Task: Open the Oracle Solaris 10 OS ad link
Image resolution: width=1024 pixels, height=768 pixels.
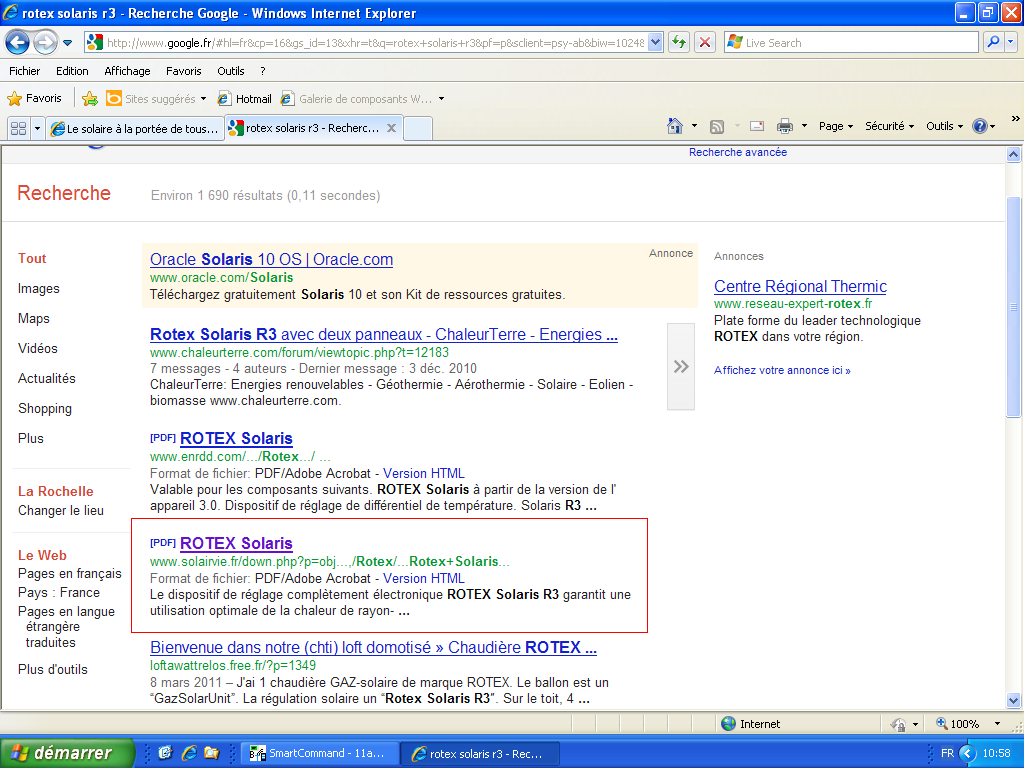Action: (x=271, y=260)
